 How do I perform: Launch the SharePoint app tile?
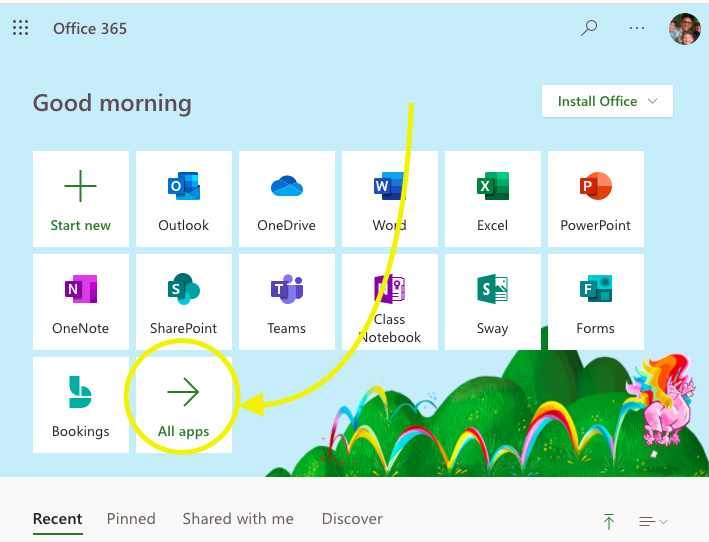pos(184,302)
